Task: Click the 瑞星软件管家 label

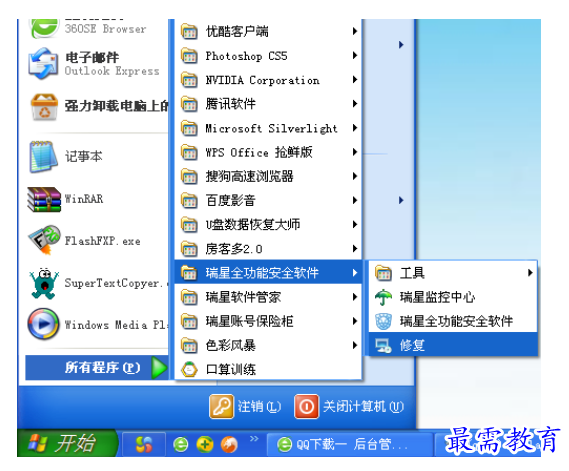Action: pos(243,297)
